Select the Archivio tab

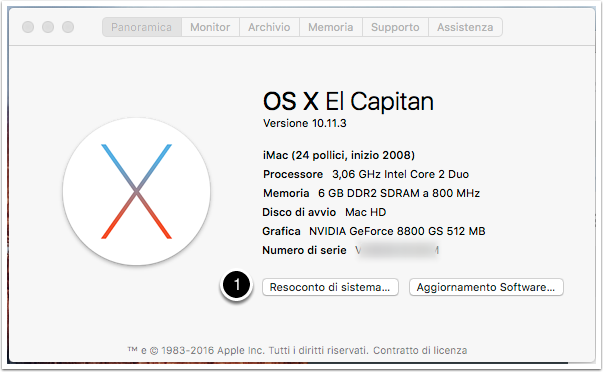pos(269,27)
